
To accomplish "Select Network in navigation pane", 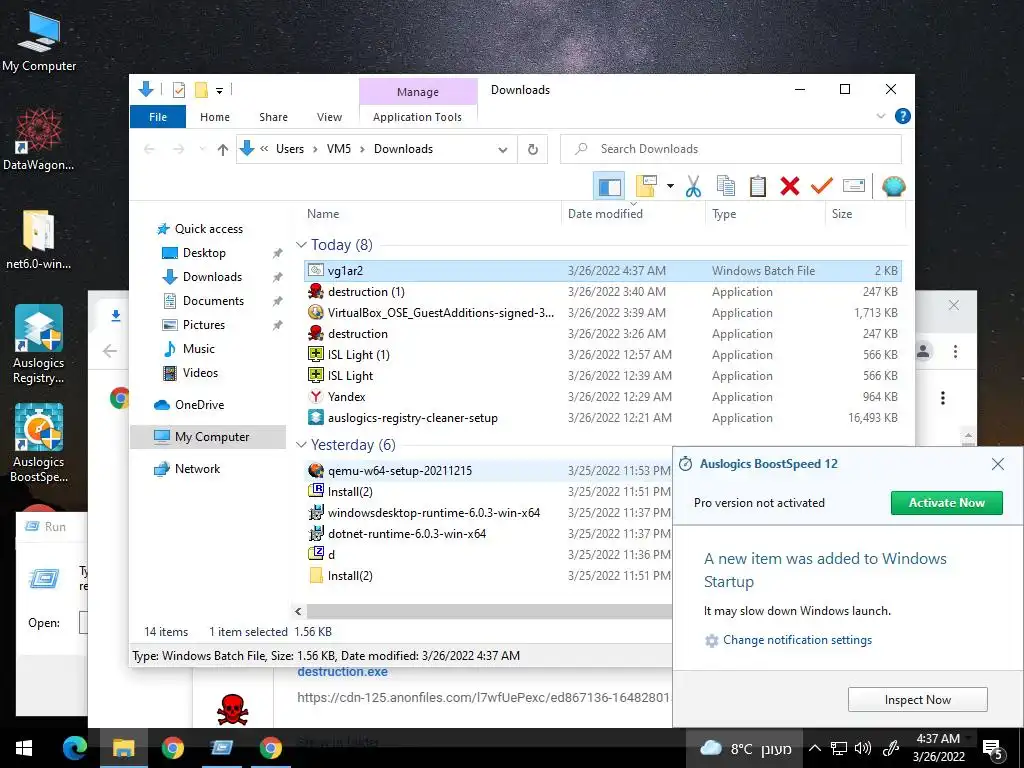I will [197, 469].
